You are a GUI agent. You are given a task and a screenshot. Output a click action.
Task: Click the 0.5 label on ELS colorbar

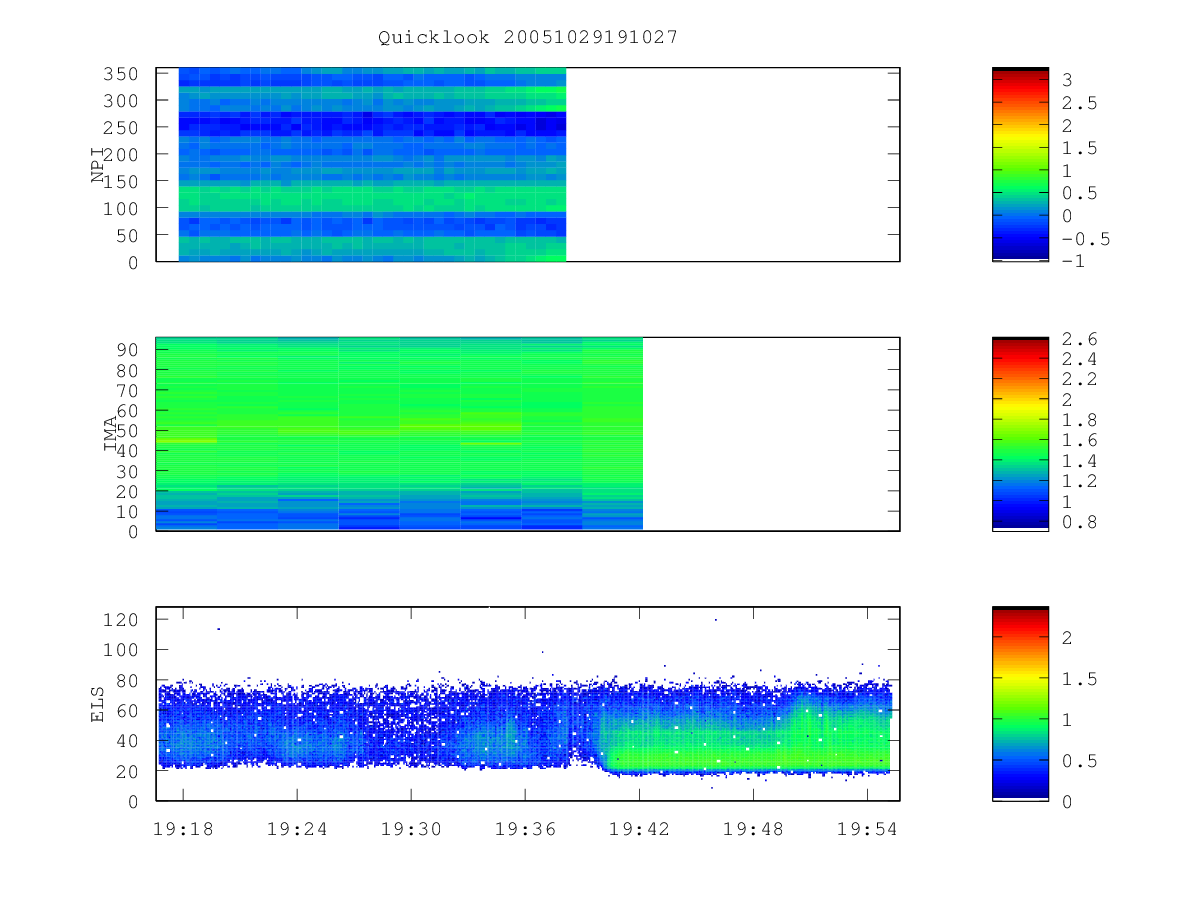coord(1079,760)
